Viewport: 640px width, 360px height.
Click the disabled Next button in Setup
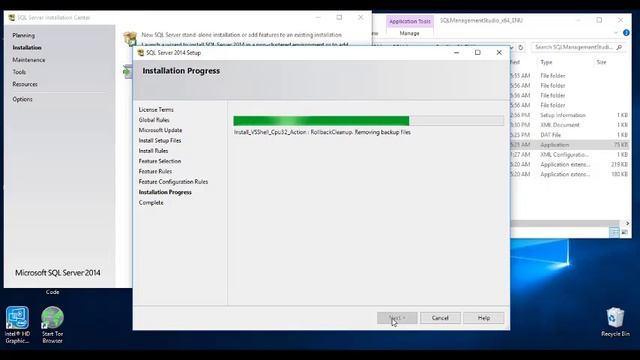(397, 318)
